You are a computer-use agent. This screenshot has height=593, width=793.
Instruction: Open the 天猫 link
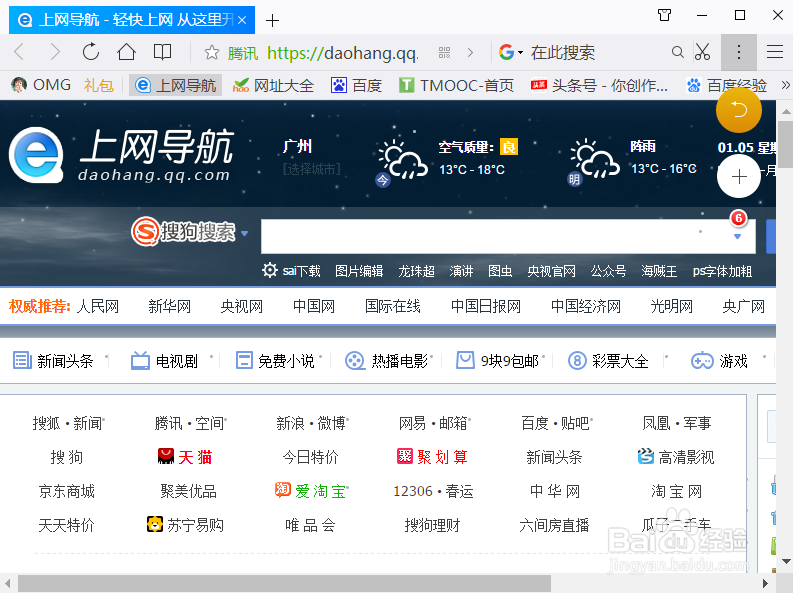185,457
